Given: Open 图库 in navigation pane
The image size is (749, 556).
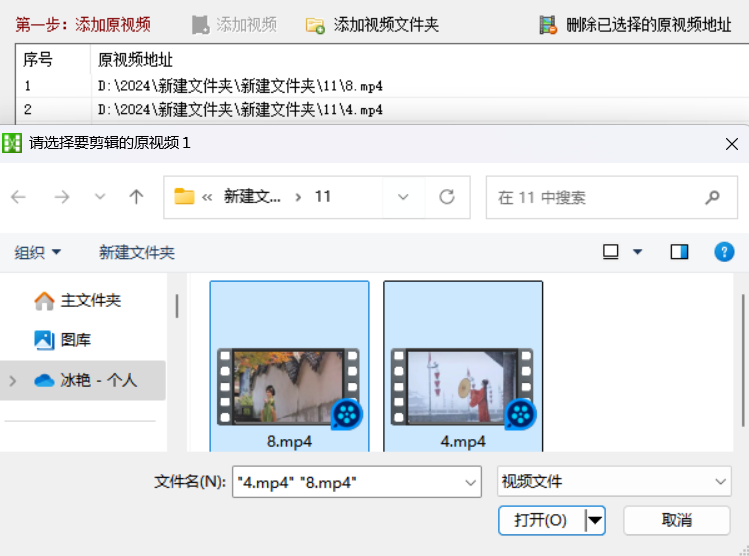Looking at the screenshot, I should (76, 340).
